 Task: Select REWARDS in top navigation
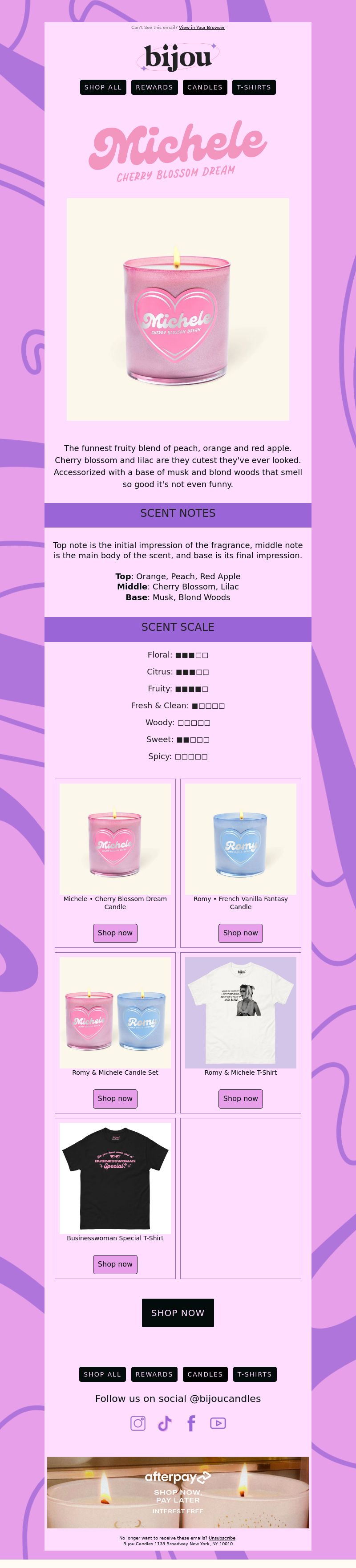click(154, 87)
